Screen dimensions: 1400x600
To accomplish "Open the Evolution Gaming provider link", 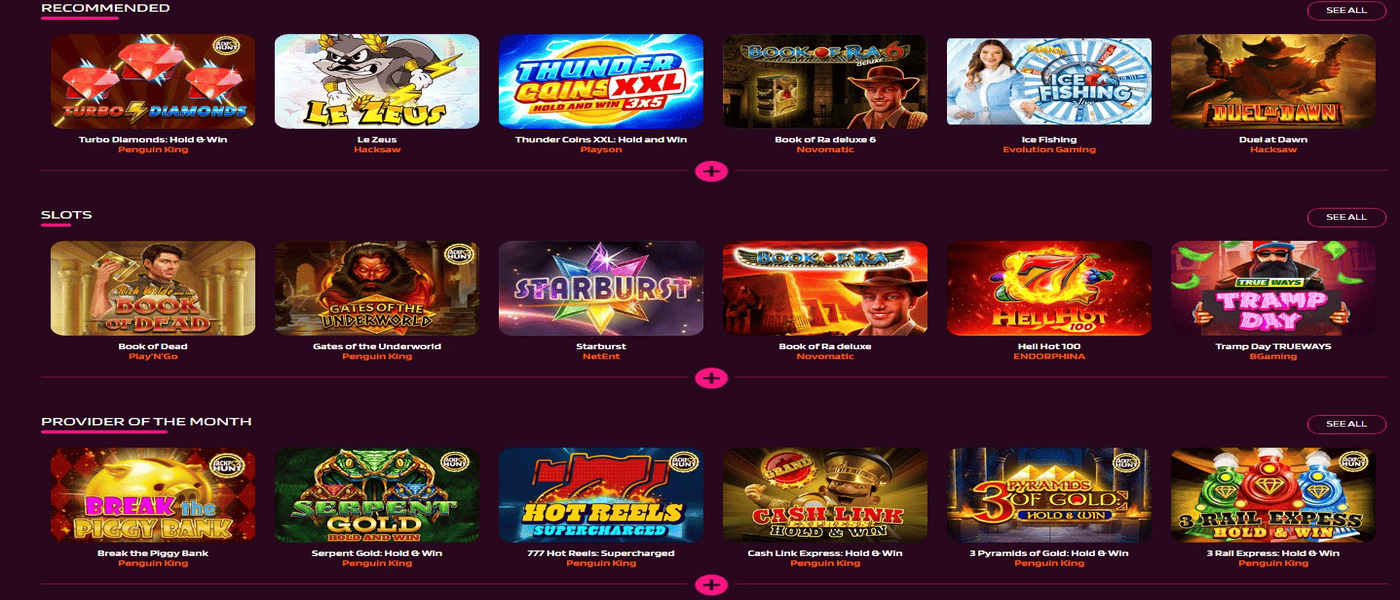I will point(1049,149).
